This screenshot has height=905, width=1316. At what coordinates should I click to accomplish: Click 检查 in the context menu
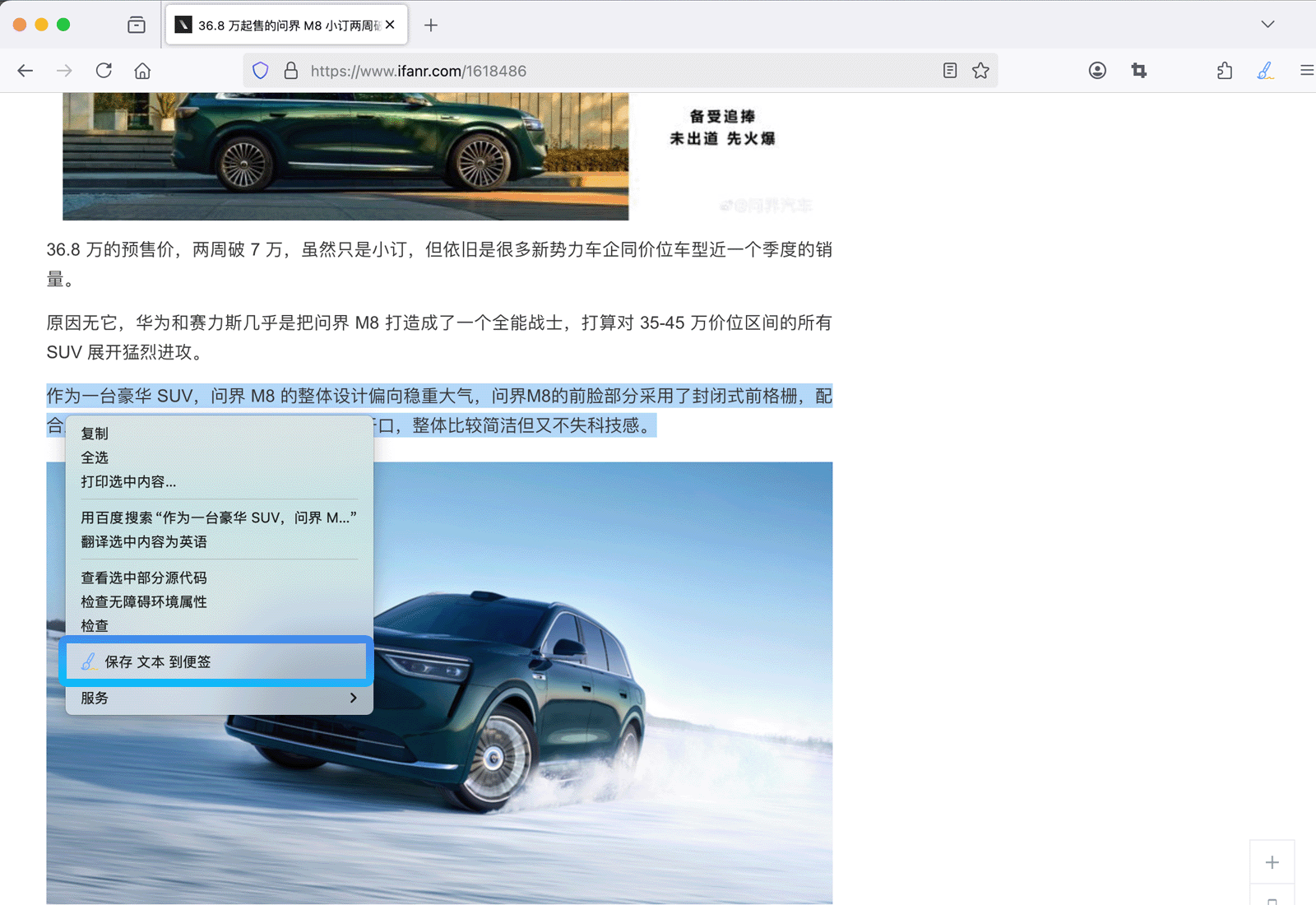click(x=219, y=625)
